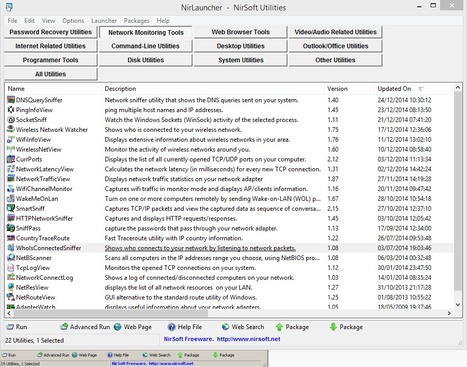Show the All Utilities group
Image resolution: width=467 pixels, height=367 pixels.
(51, 74)
